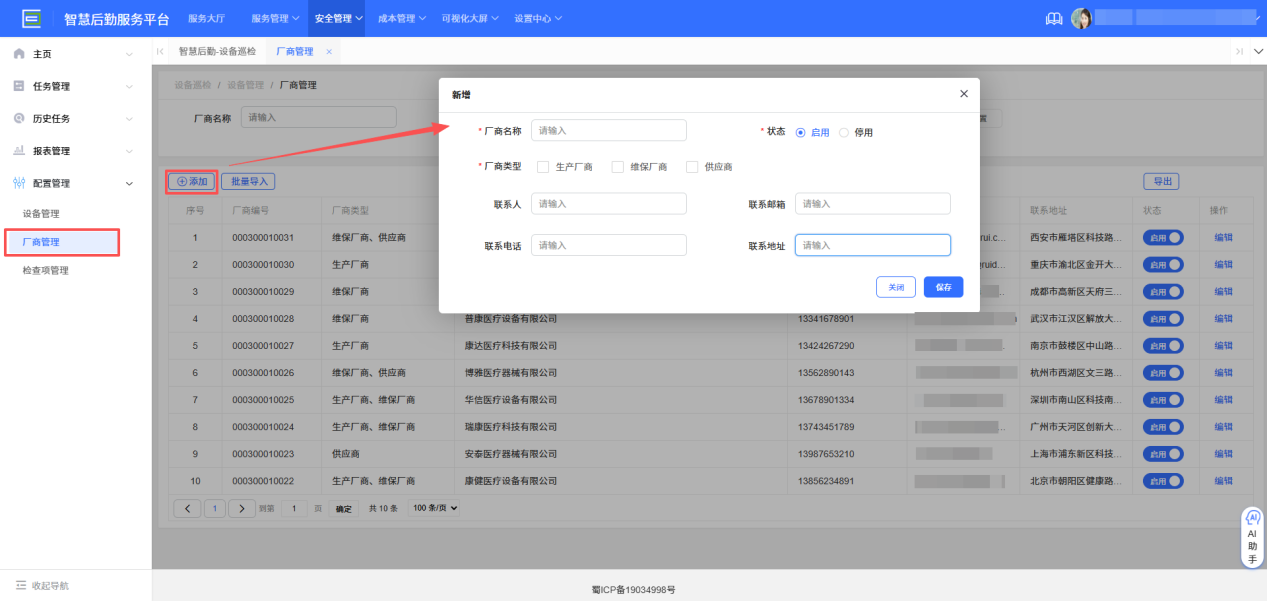Switch to the 设备巡检 tab

pos(217,50)
